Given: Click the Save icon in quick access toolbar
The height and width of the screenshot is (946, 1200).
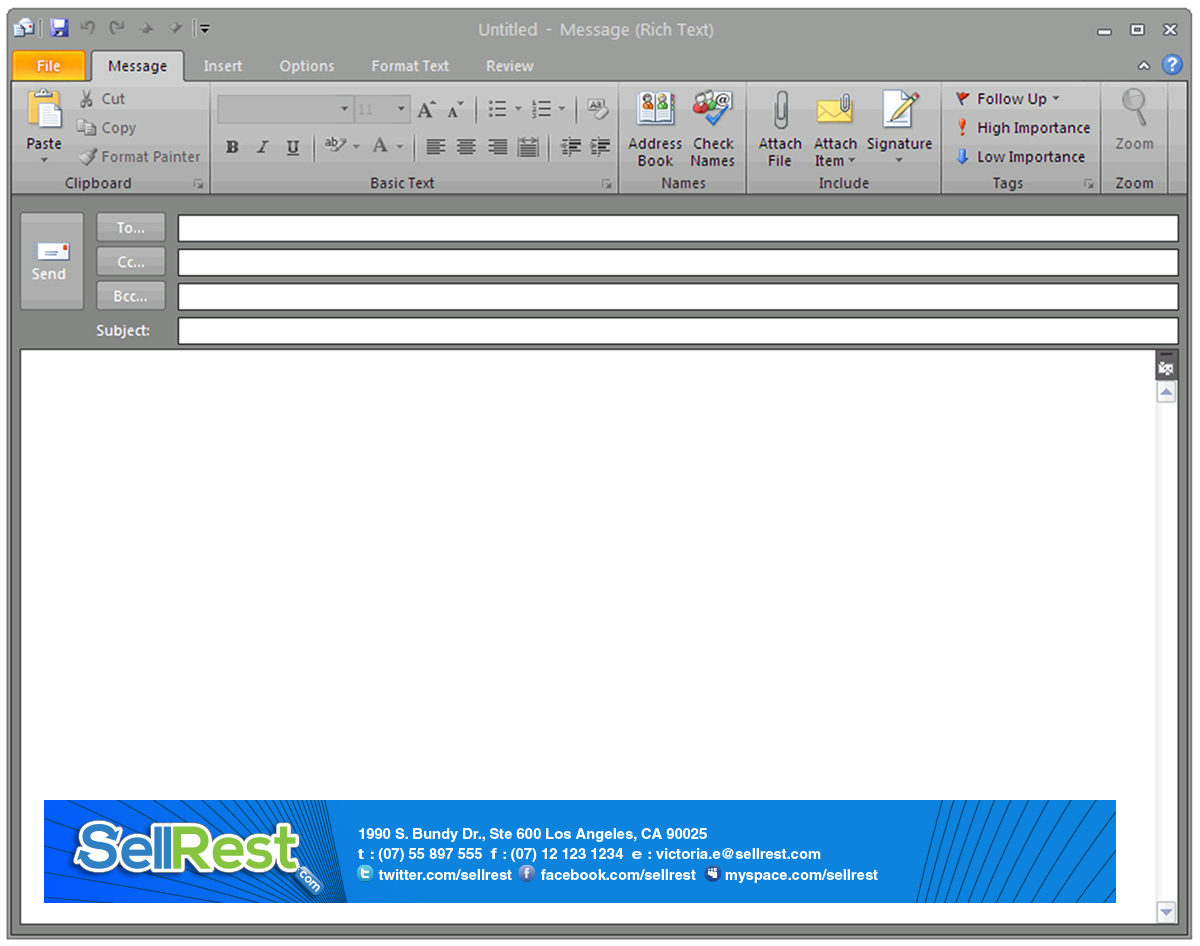Looking at the screenshot, I should [x=59, y=28].
